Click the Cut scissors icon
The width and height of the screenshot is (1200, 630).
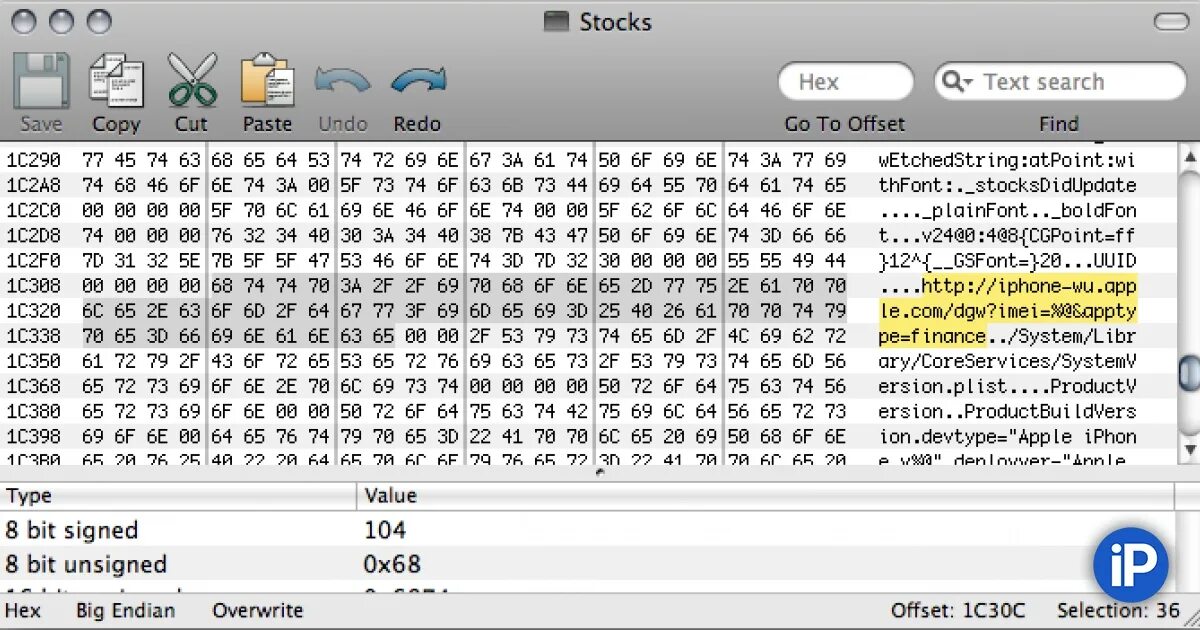pos(192,80)
